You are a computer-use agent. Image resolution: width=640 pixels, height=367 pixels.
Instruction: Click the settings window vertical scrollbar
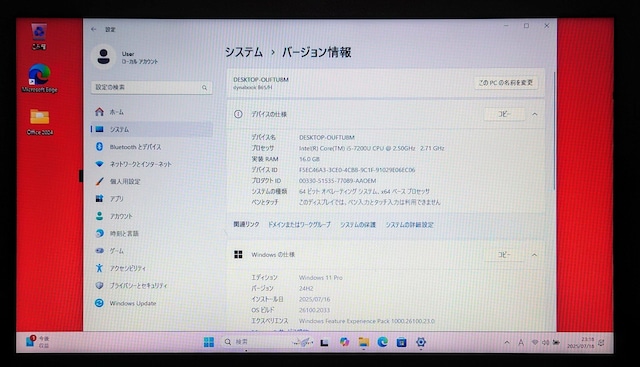click(x=554, y=131)
